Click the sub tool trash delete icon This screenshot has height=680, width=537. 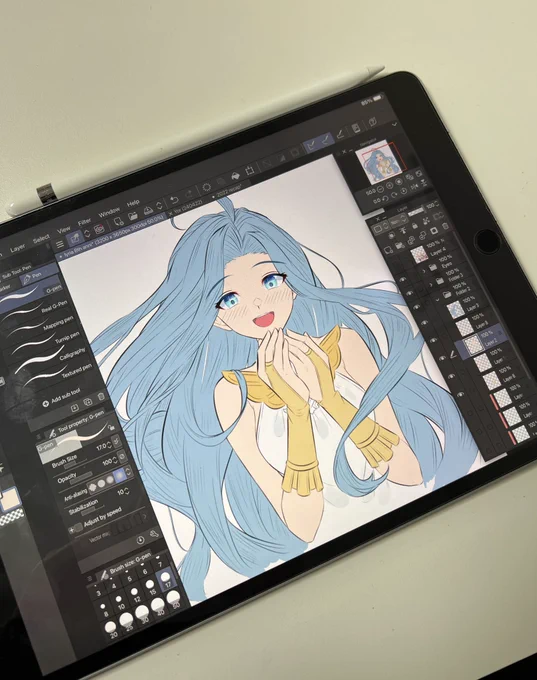[x=101, y=396]
